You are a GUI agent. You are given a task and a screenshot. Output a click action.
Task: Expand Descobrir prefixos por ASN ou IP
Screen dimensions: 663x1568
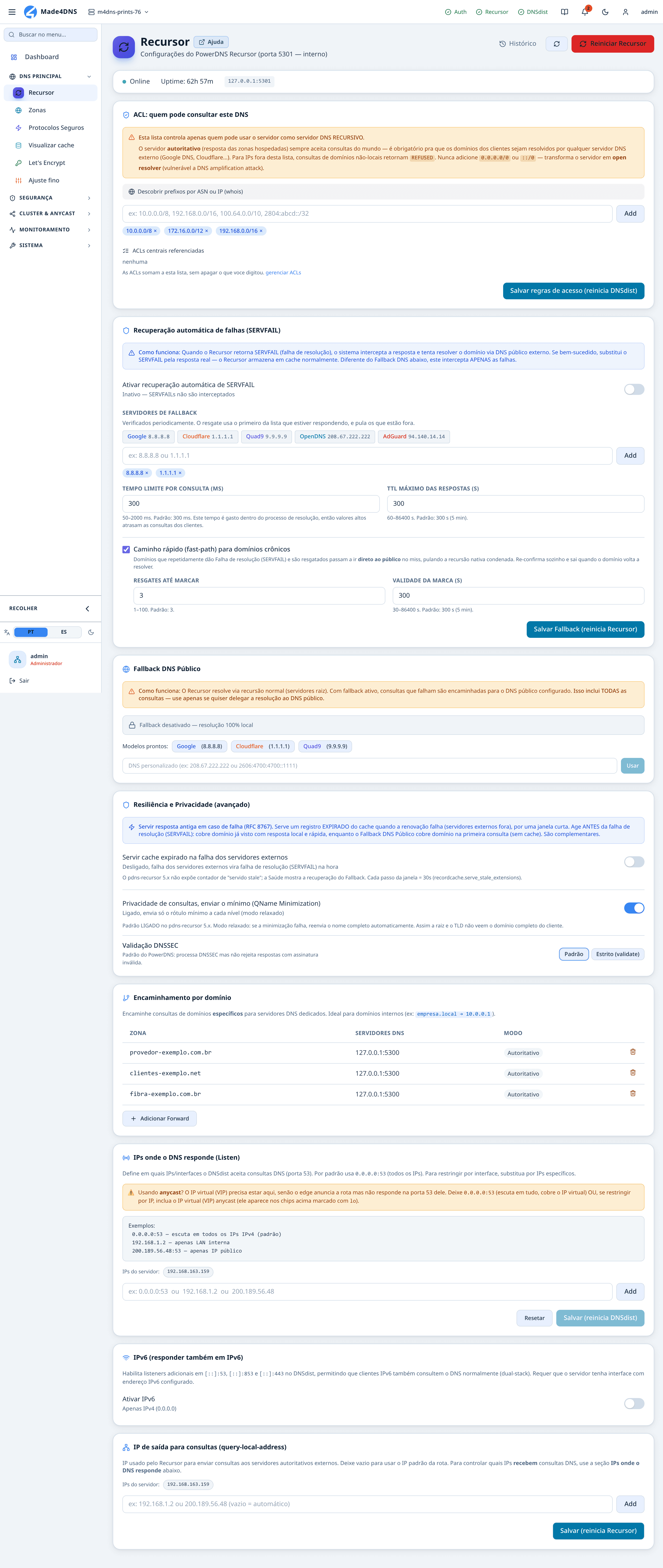tap(383, 192)
